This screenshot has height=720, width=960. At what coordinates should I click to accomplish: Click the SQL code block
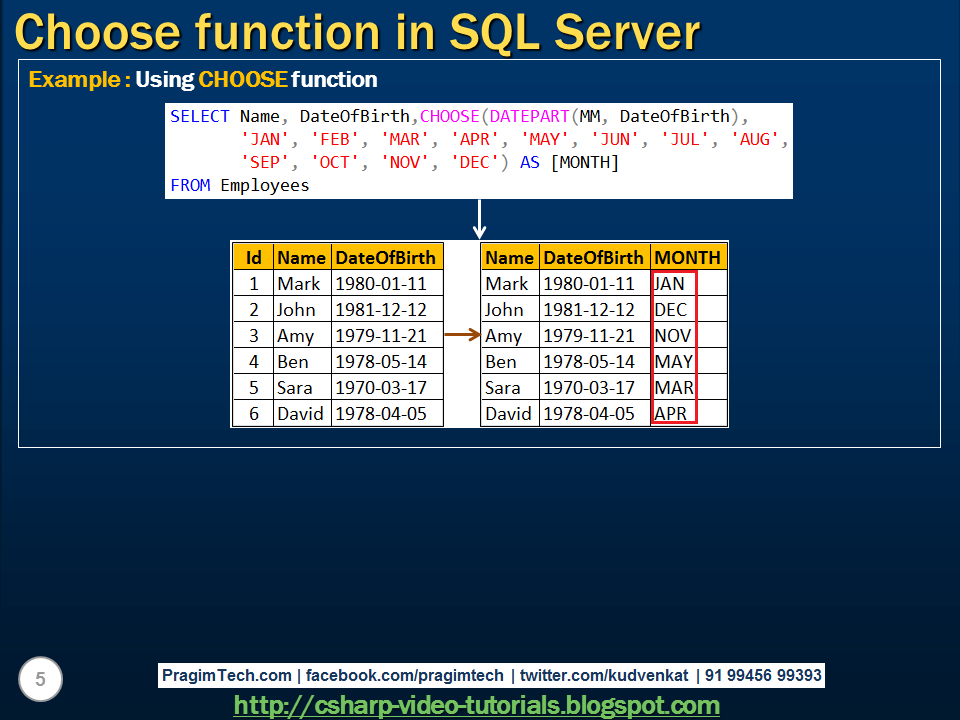tap(478, 150)
